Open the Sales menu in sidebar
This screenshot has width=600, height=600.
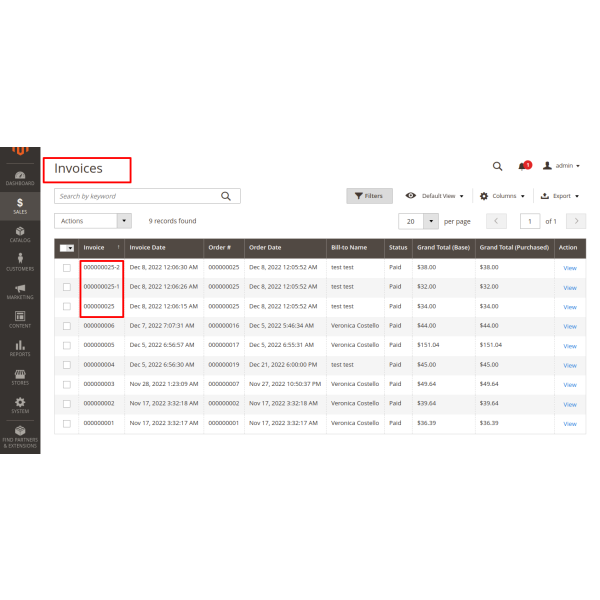click(x=20, y=206)
